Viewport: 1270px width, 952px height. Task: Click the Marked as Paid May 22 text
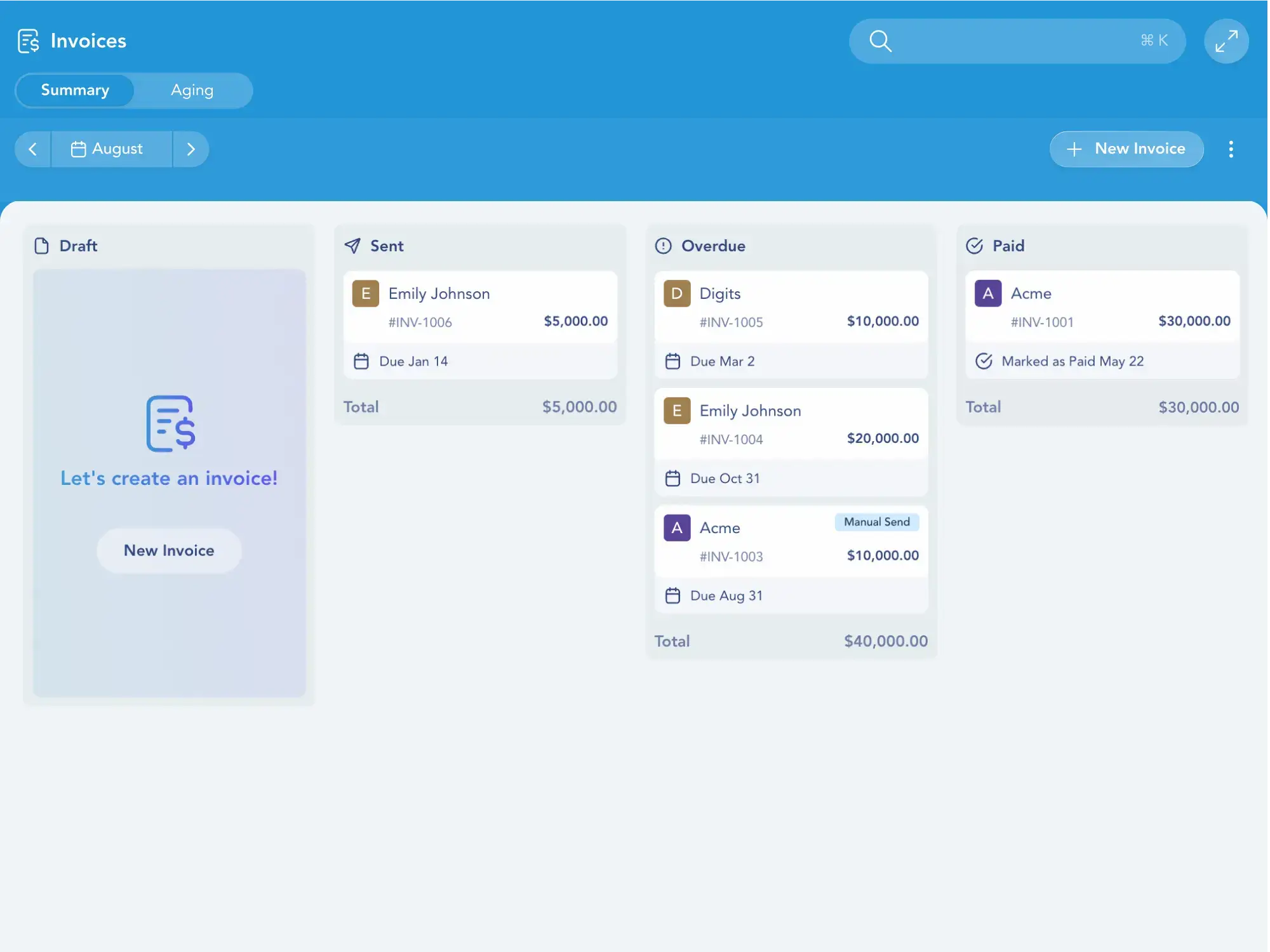pos(1073,361)
